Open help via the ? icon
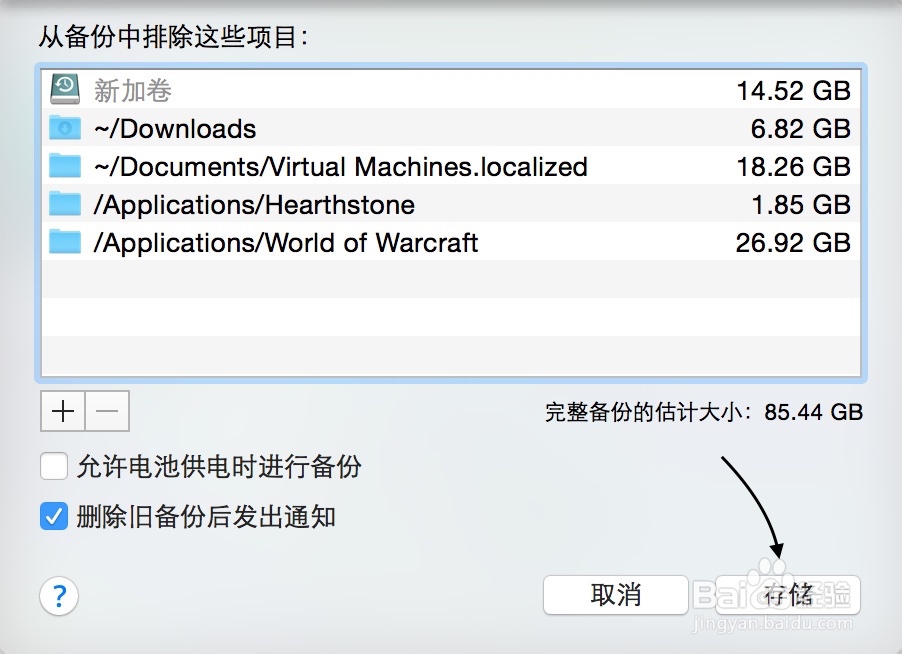The image size is (902, 654). coord(59,595)
